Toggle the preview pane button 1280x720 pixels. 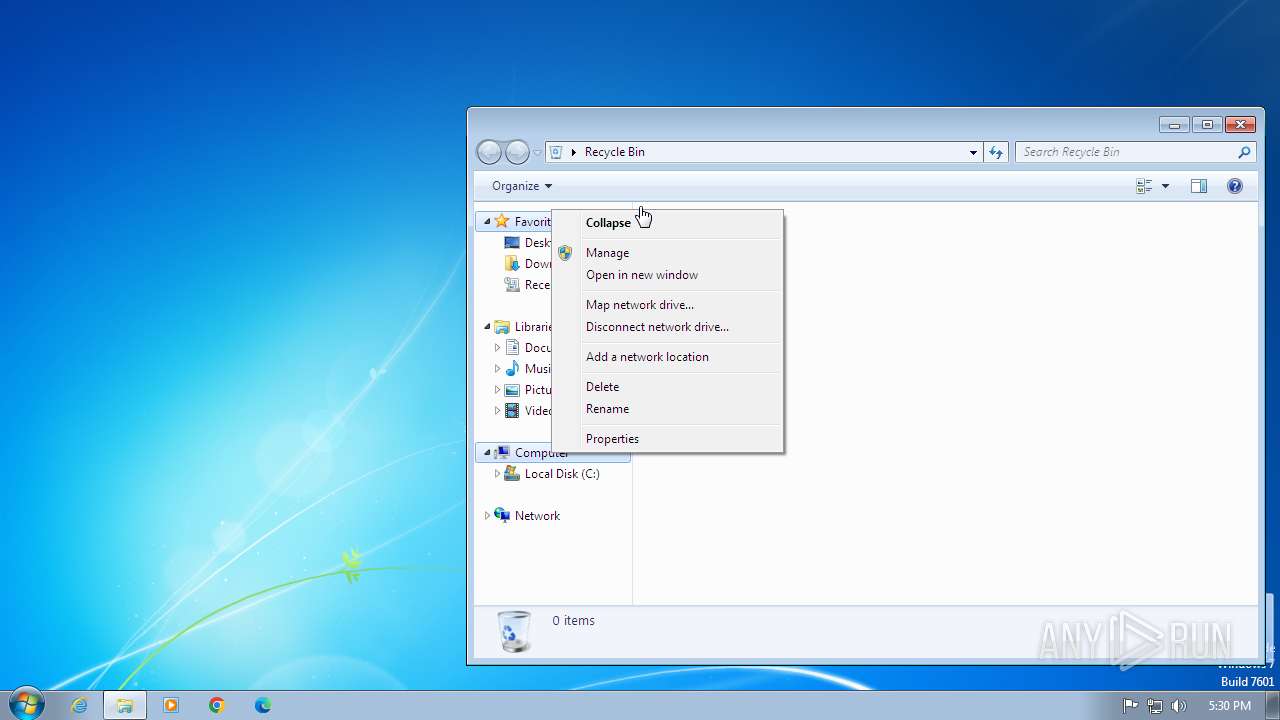1199,186
